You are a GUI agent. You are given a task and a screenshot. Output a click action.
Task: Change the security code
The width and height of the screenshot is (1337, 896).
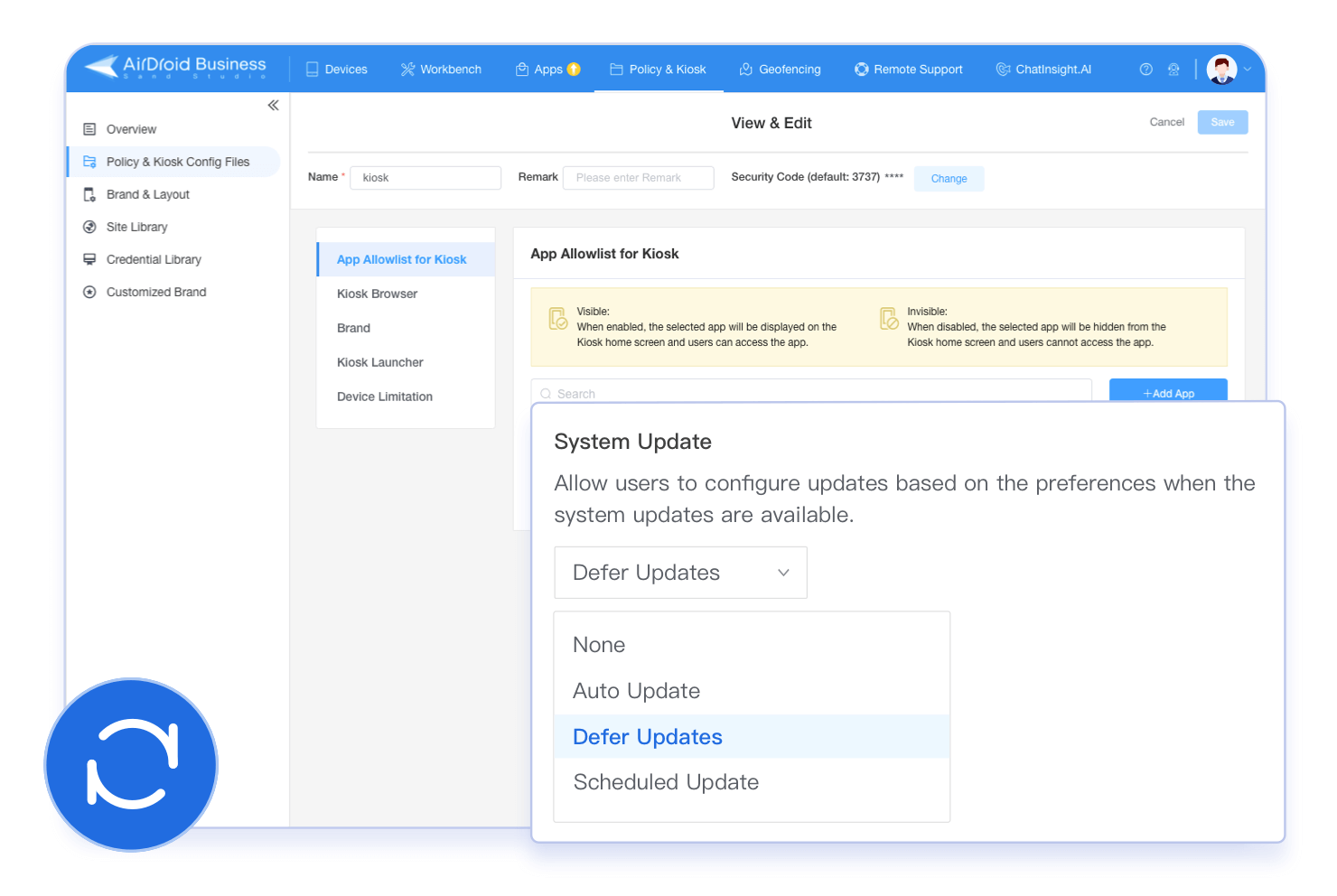[x=949, y=178]
